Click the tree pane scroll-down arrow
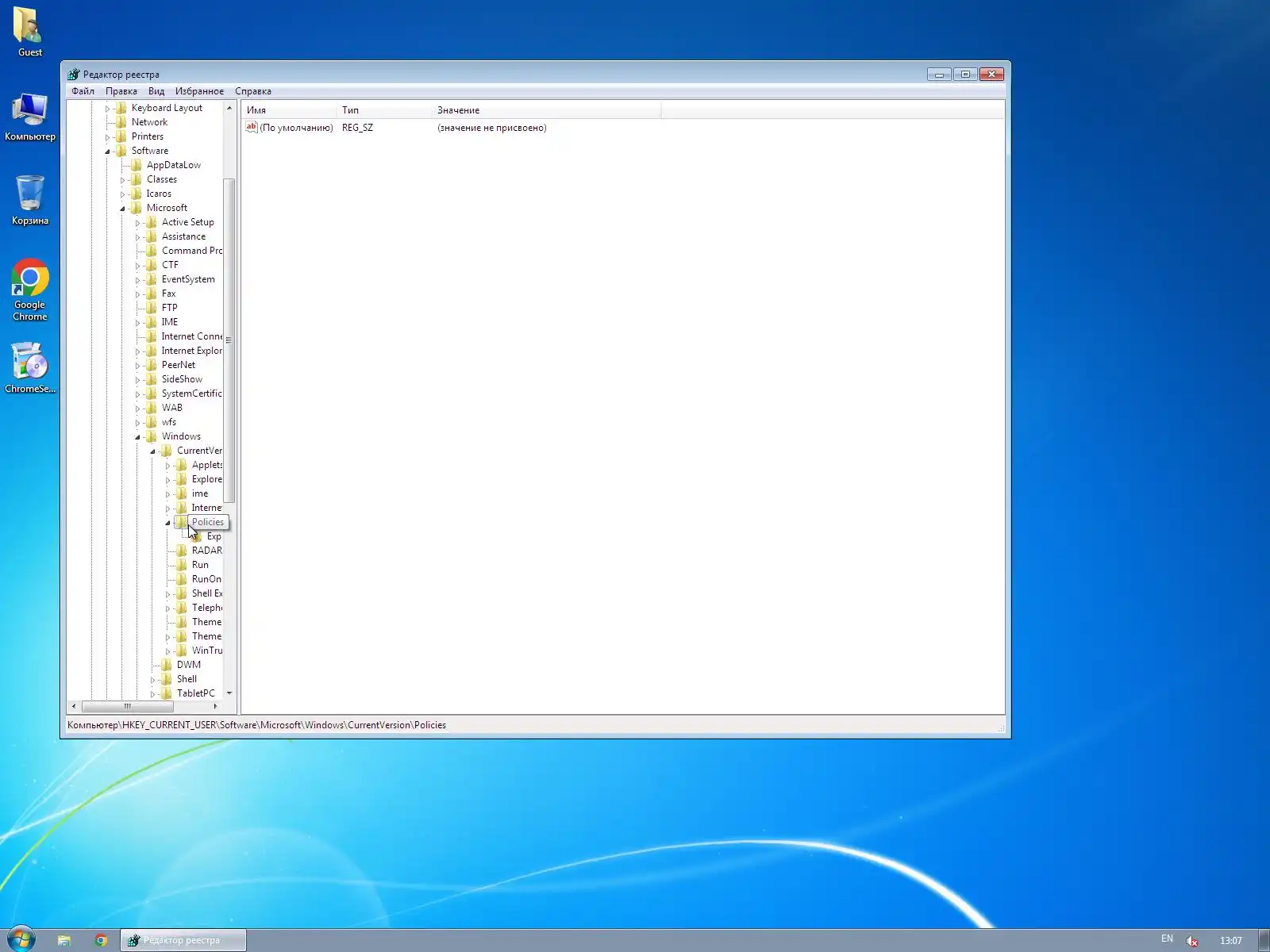The width and height of the screenshot is (1270, 952). point(229,693)
